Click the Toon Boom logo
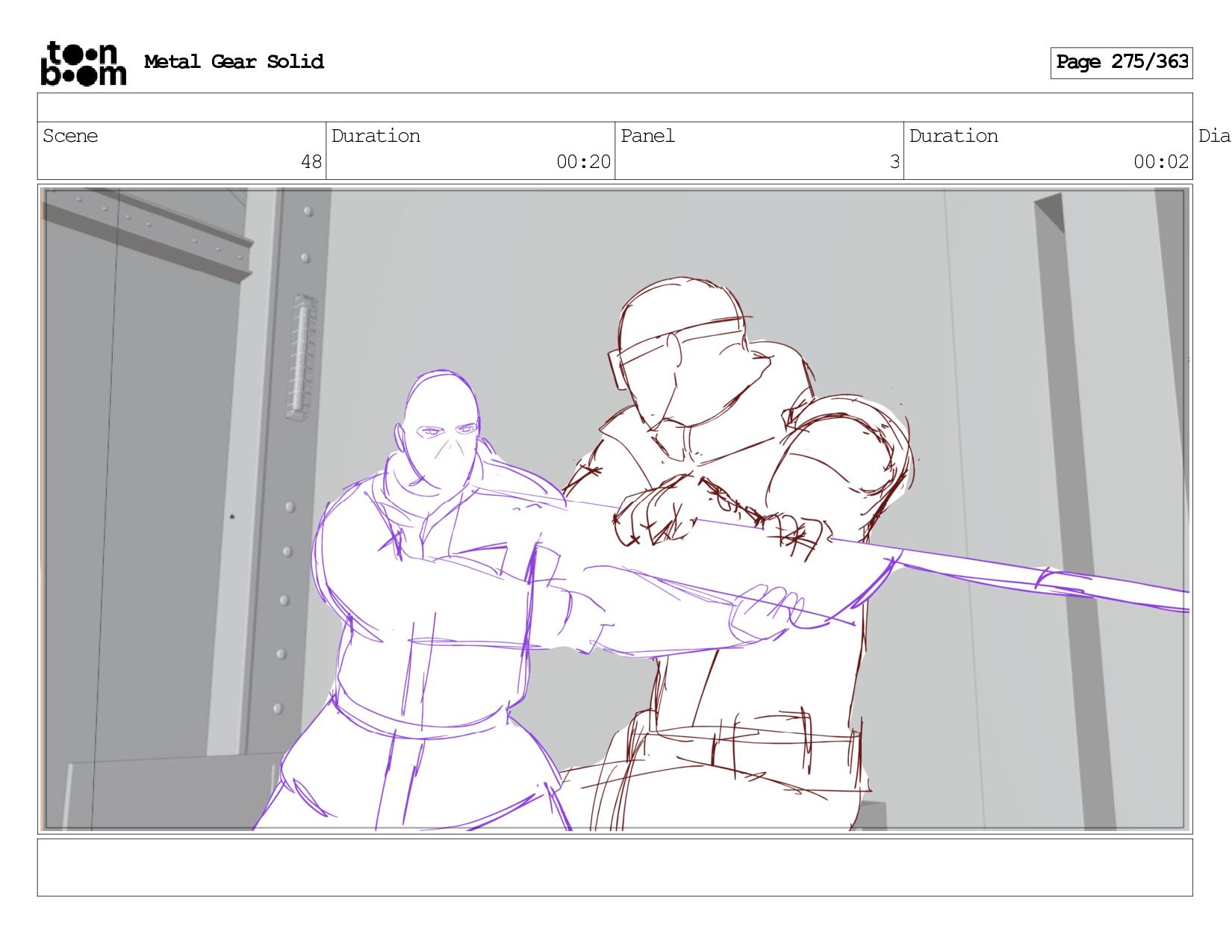Viewport: 1232px width, 952px height. (83, 63)
